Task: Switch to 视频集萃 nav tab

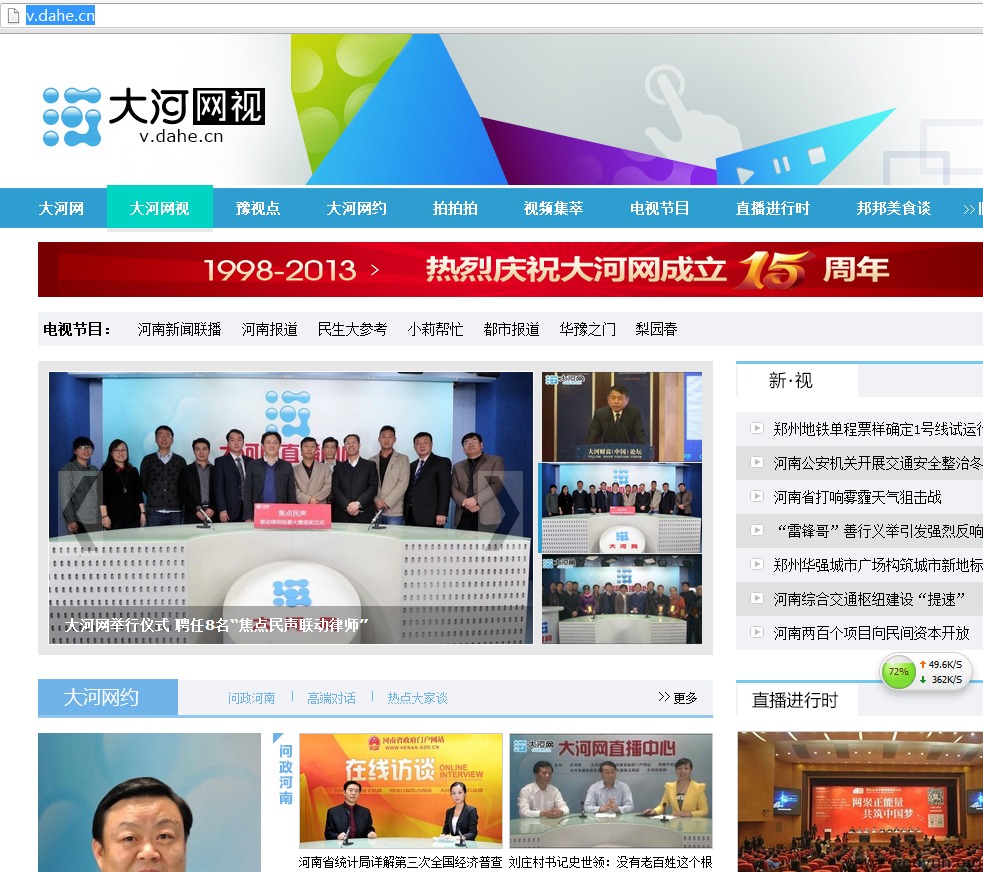Action: [554, 208]
